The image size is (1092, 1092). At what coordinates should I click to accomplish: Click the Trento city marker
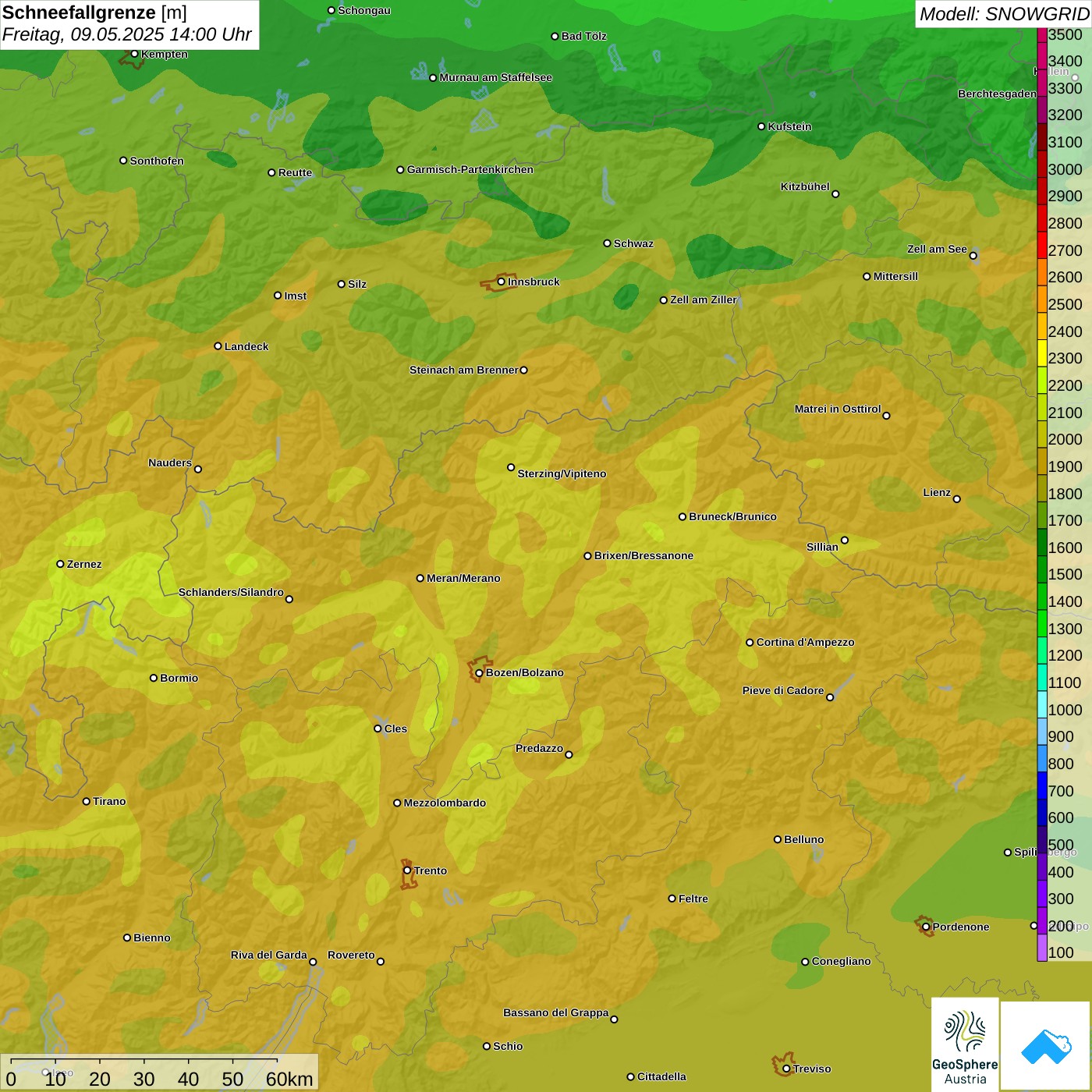(x=407, y=870)
